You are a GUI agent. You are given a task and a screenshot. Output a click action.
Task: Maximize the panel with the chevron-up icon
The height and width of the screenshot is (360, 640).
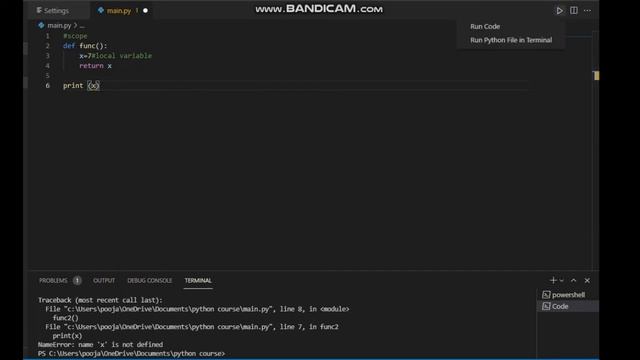[573, 280]
